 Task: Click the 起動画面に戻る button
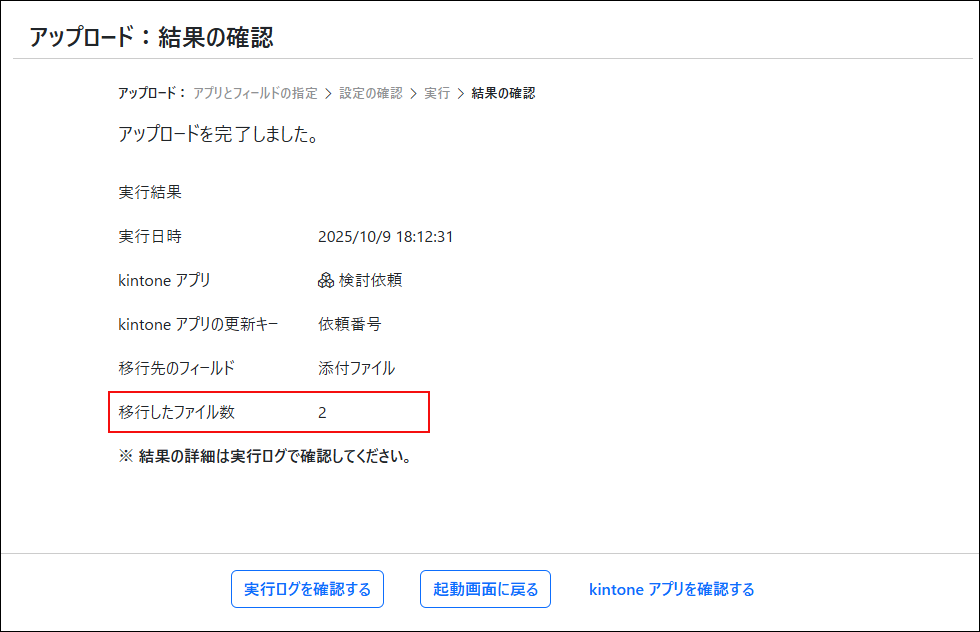tap(485, 589)
